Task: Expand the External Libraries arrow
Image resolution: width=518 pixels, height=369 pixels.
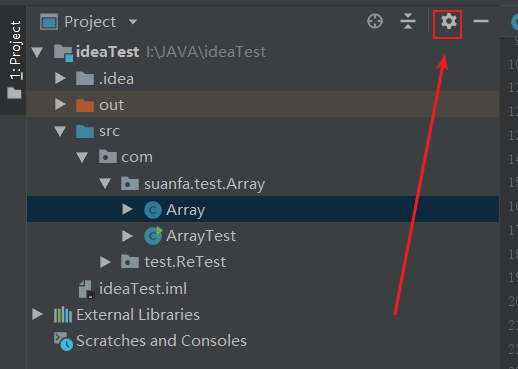Action: coord(37,314)
